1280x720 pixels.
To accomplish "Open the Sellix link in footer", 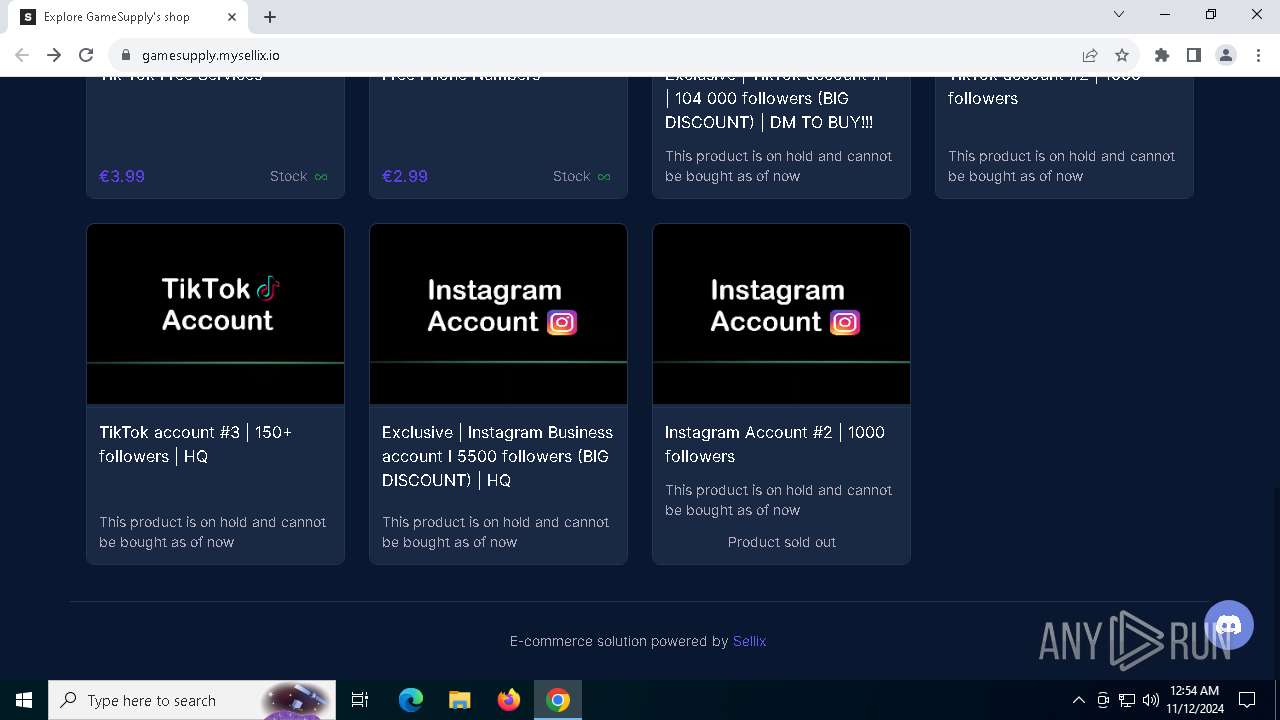I will [749, 641].
